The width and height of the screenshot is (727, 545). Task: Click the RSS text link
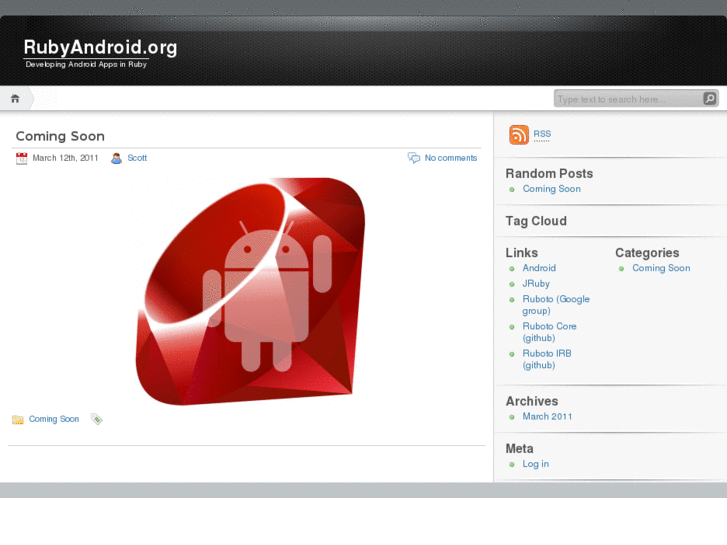click(542, 134)
